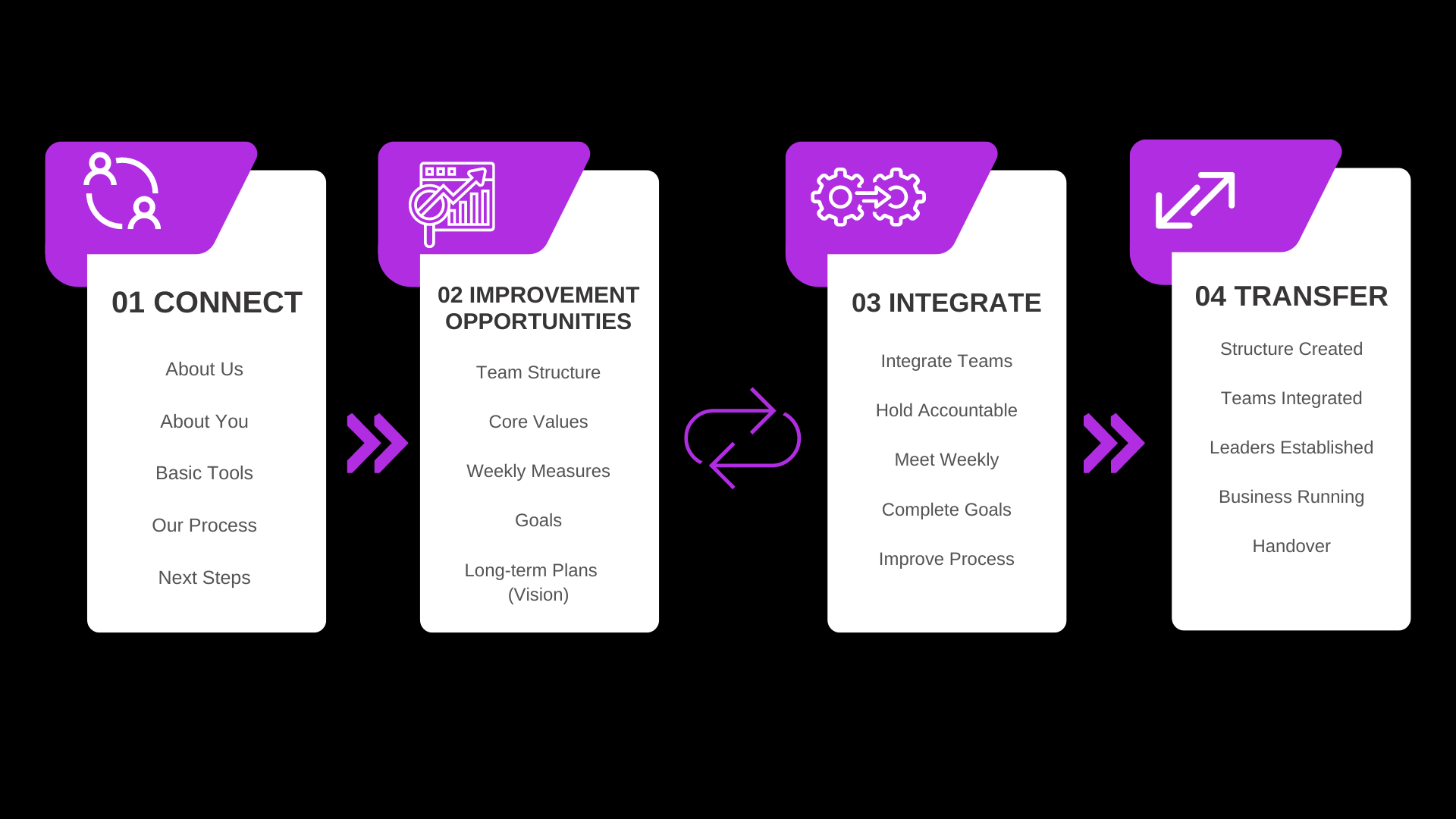Toggle the Integrate Teams checklist item
Screen dimensions: 1456x819
946,361
